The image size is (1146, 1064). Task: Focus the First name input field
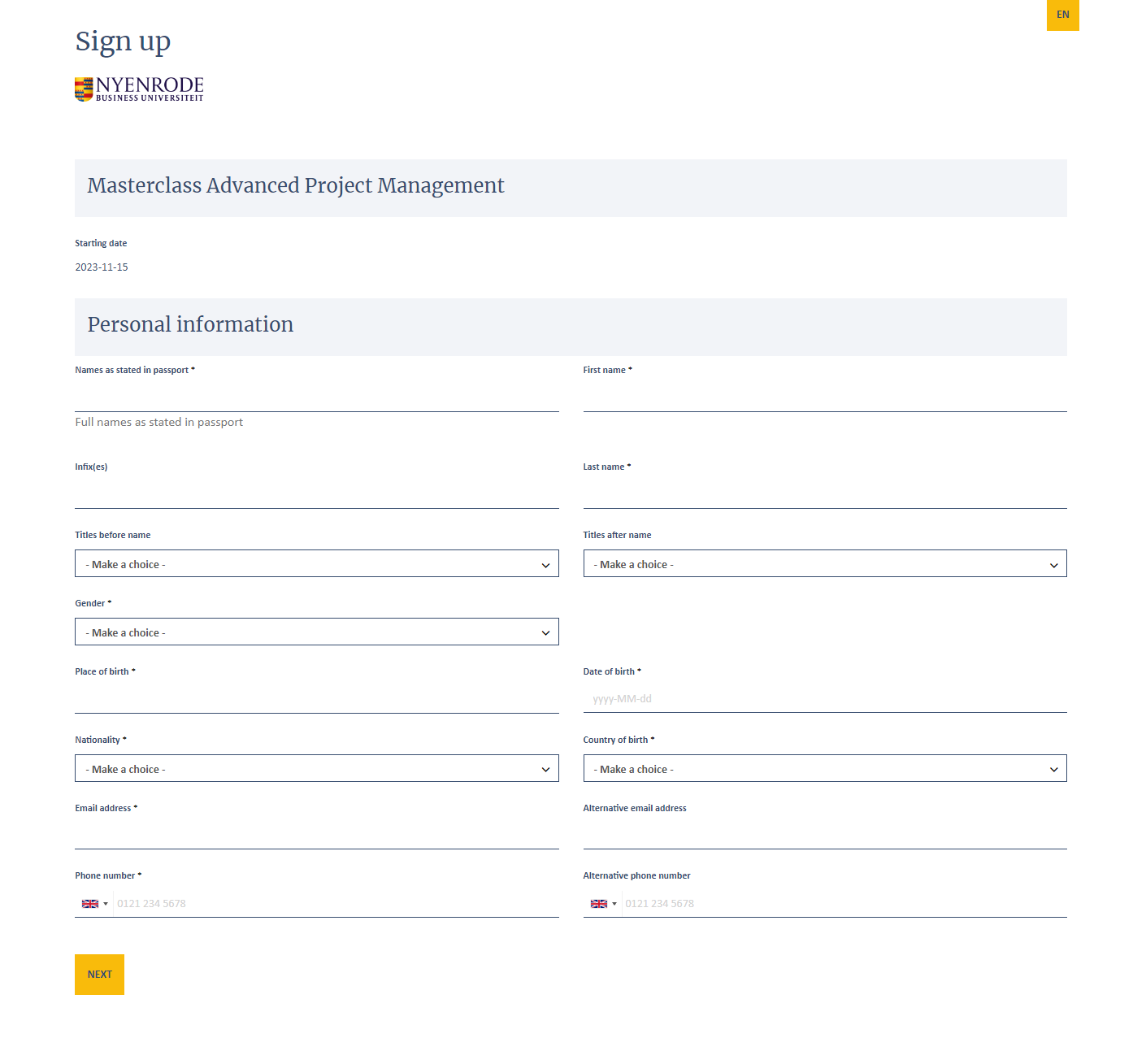point(824,398)
